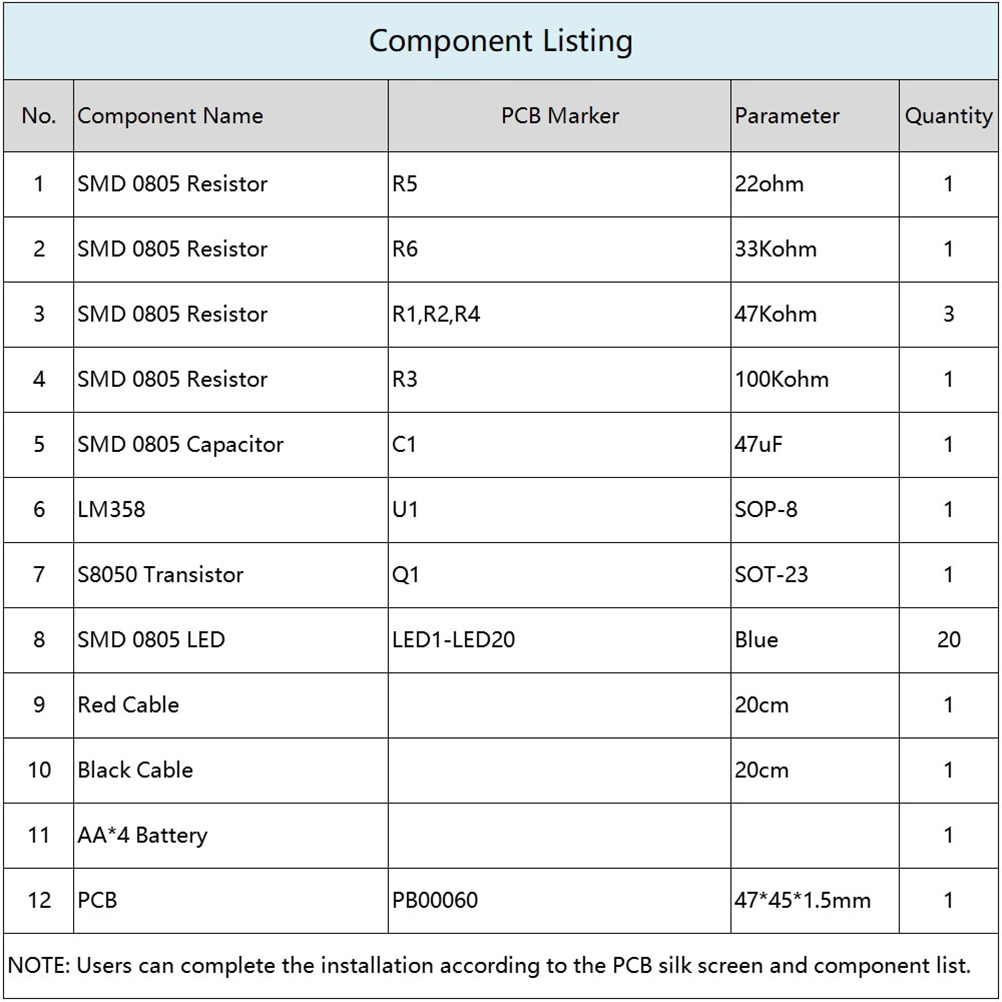Click the SMD 0805 Capacitor cell
Image resolution: width=1002 pixels, height=1002 pixels.
pyautogui.click(x=180, y=444)
